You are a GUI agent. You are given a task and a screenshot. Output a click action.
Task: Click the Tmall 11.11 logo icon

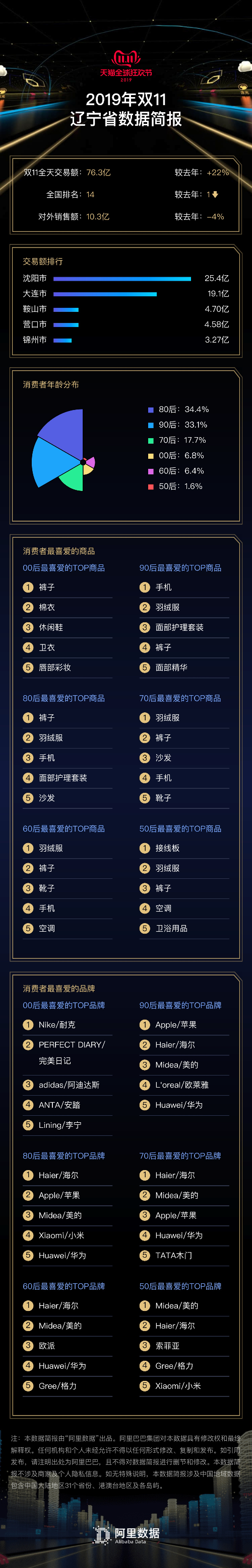click(127, 58)
